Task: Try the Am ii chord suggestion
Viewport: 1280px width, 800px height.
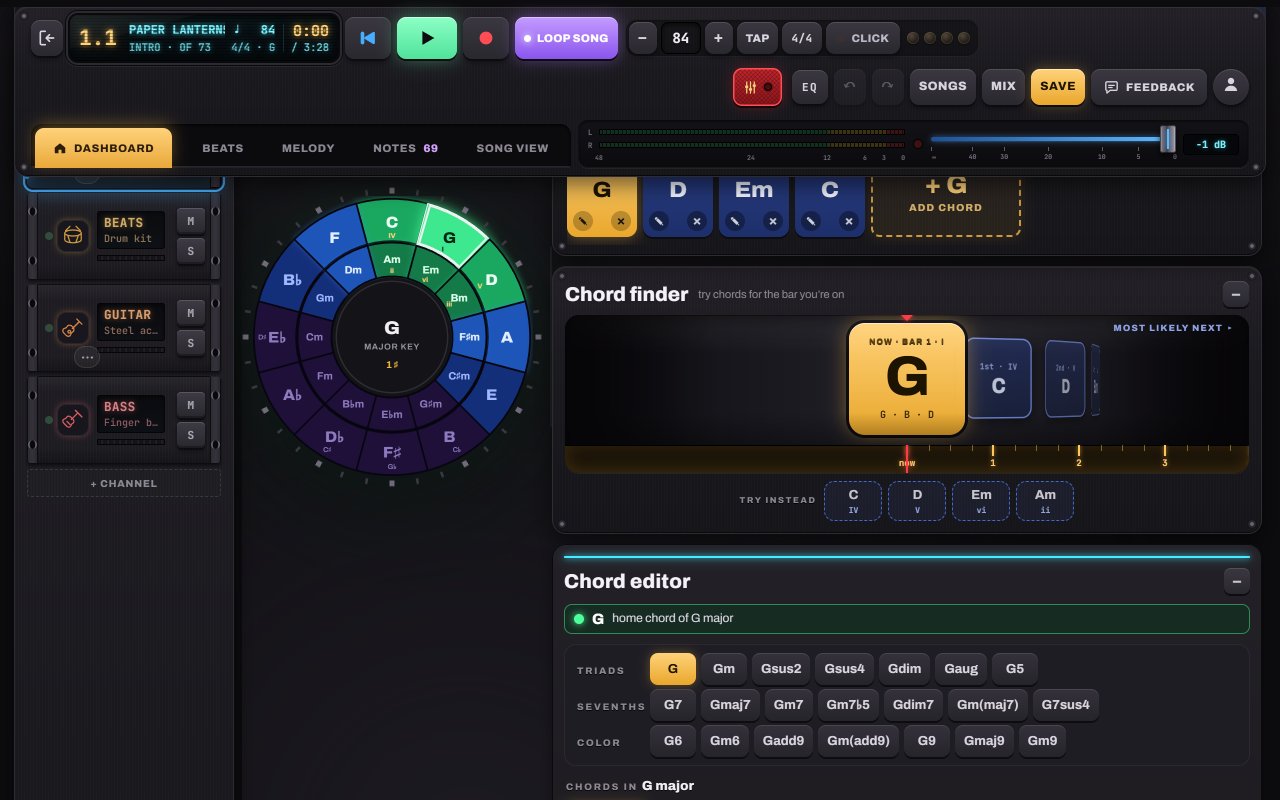Action: coord(1045,500)
